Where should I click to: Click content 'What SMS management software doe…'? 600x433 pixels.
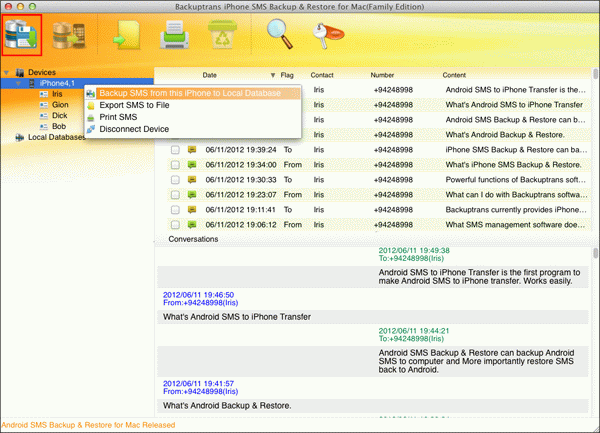pyautogui.click(x=515, y=225)
